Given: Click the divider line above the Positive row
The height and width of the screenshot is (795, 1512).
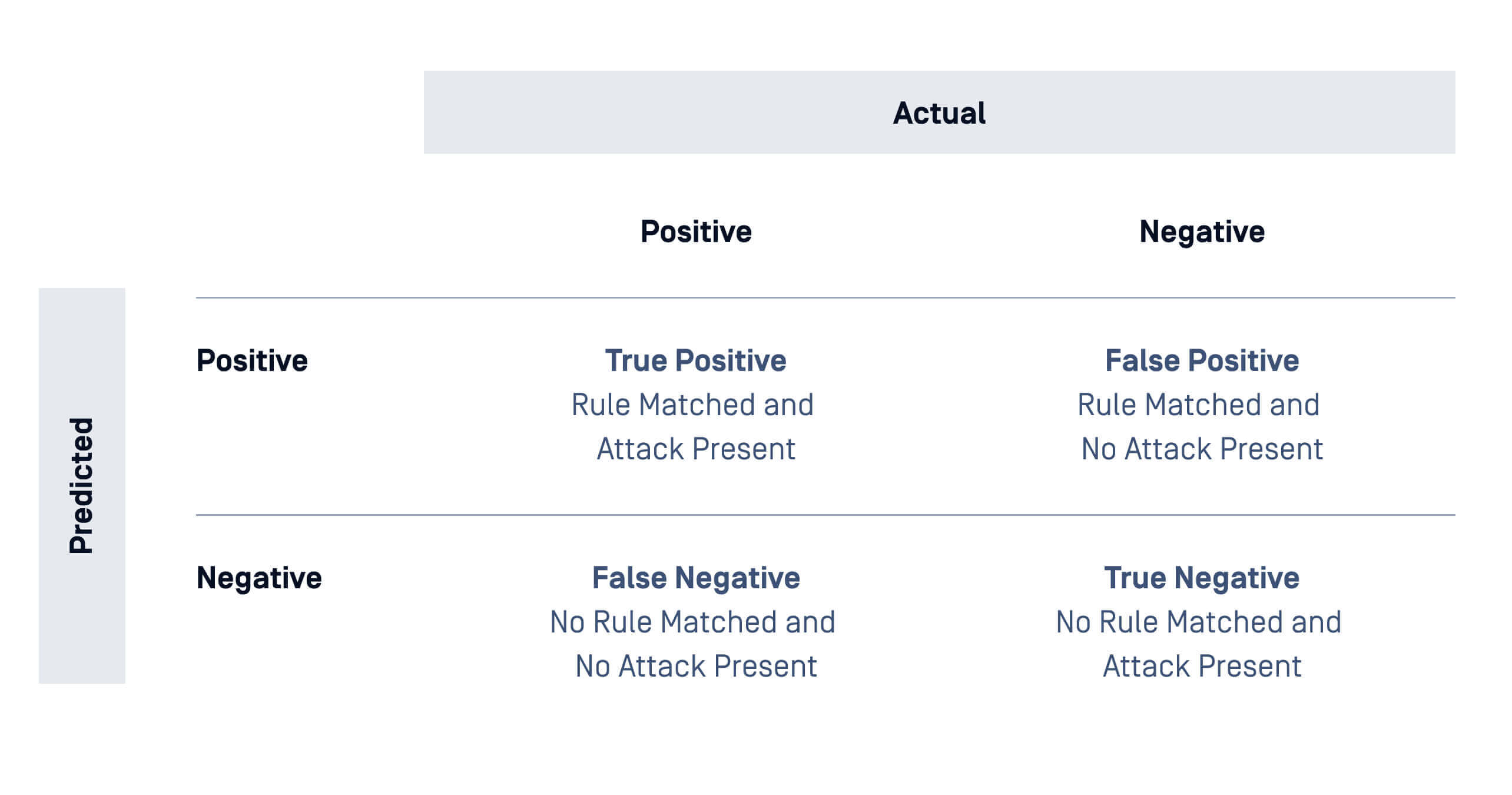Looking at the screenshot, I should click(824, 298).
